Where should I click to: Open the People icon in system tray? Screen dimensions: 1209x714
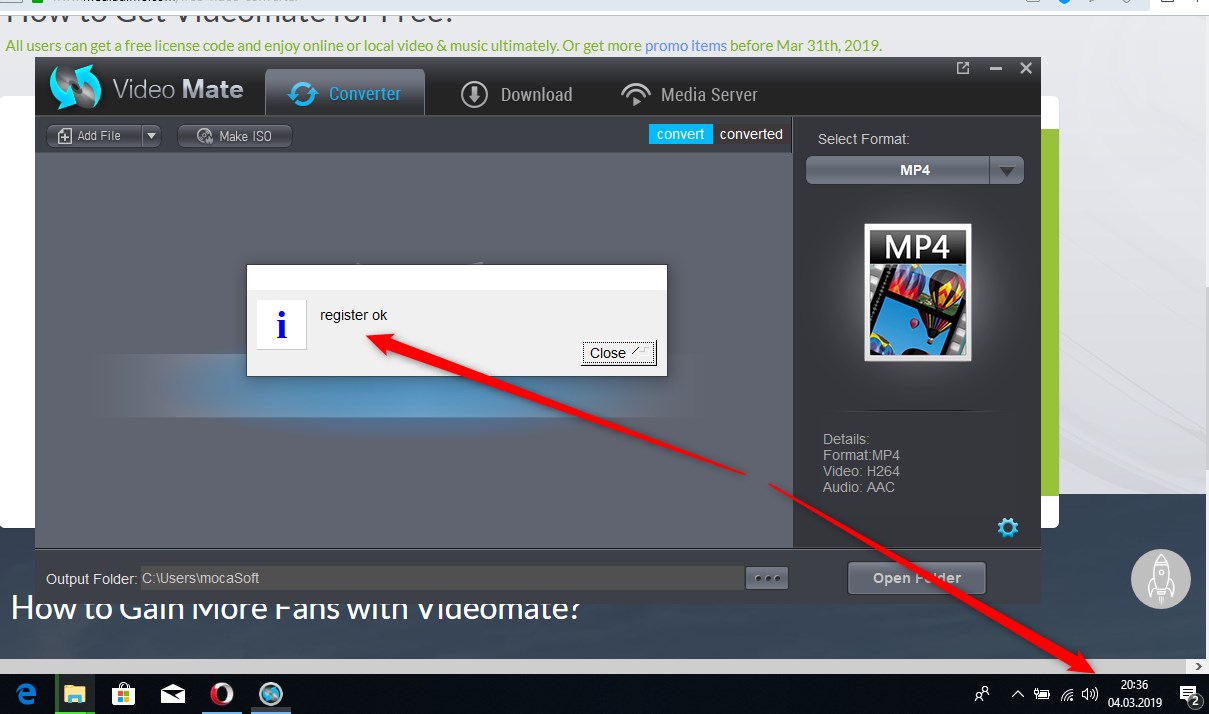pos(982,693)
